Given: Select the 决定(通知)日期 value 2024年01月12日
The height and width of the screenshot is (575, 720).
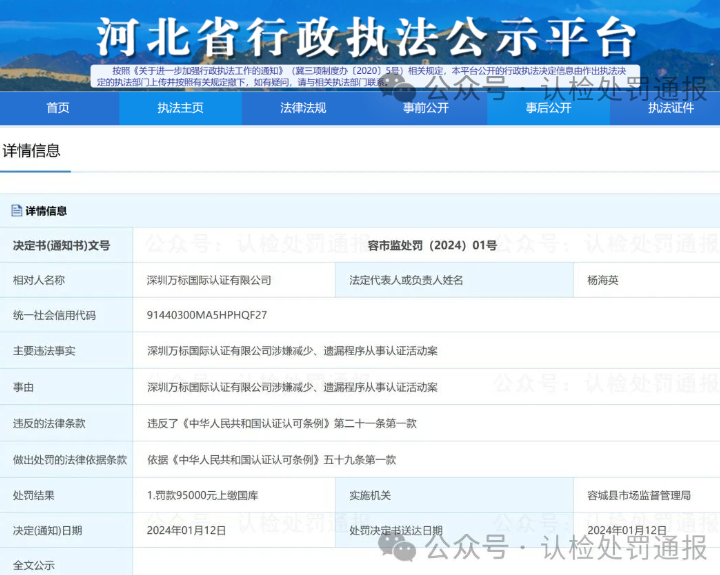Looking at the screenshot, I should pyautogui.click(x=186, y=530).
